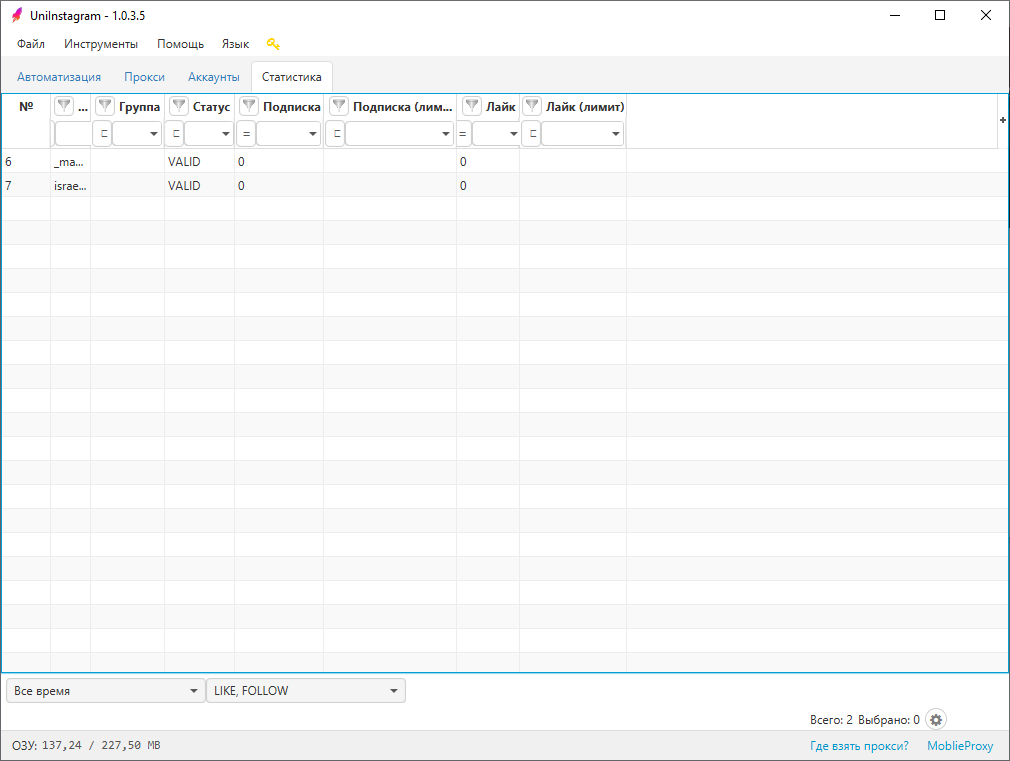Screen dimensions: 1010x761
Task: Click the filter funnel for Лайк (лимит) column
Action: (x=532, y=106)
